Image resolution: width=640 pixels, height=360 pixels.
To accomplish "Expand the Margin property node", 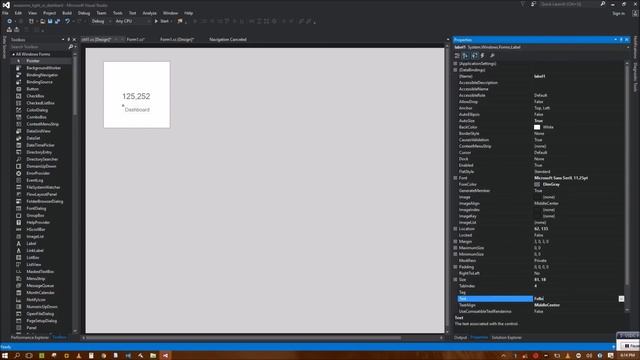I will click(x=456, y=241).
